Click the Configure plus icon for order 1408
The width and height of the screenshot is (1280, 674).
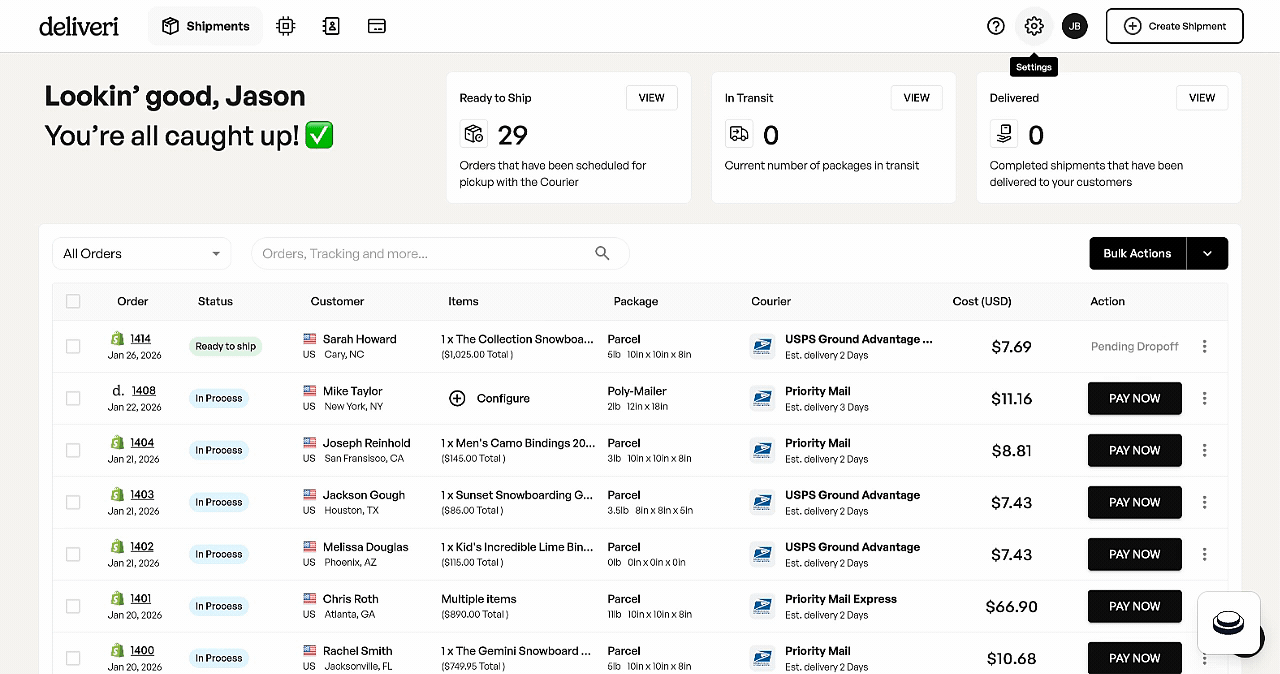457,398
